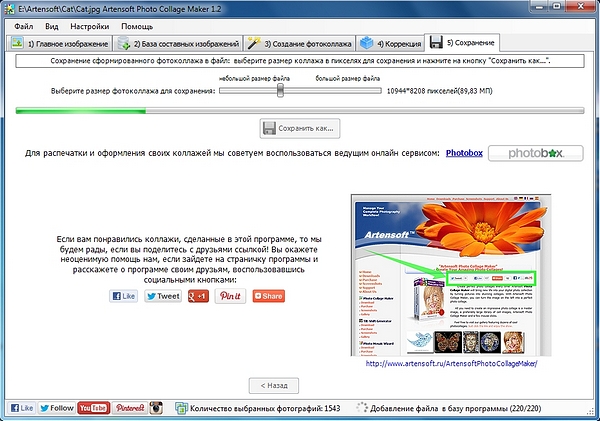
Task: Select tab 5) Сохранение
Action: coord(462,42)
